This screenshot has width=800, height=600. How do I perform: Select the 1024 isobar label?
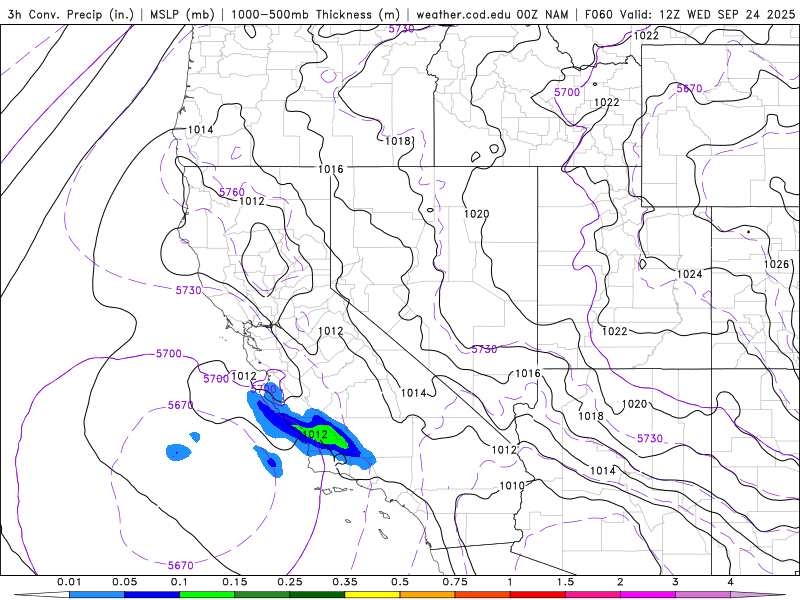point(690,274)
